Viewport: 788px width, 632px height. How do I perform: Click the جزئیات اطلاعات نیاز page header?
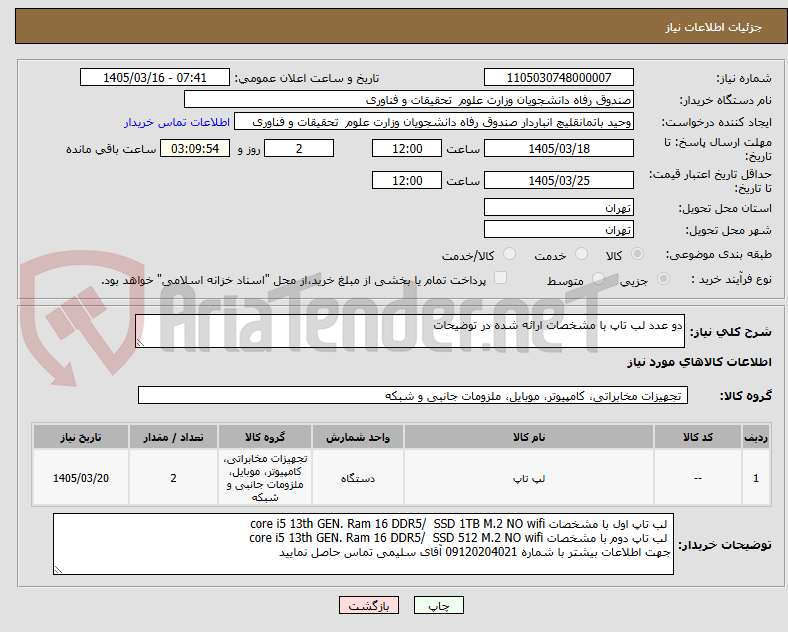pos(714,27)
